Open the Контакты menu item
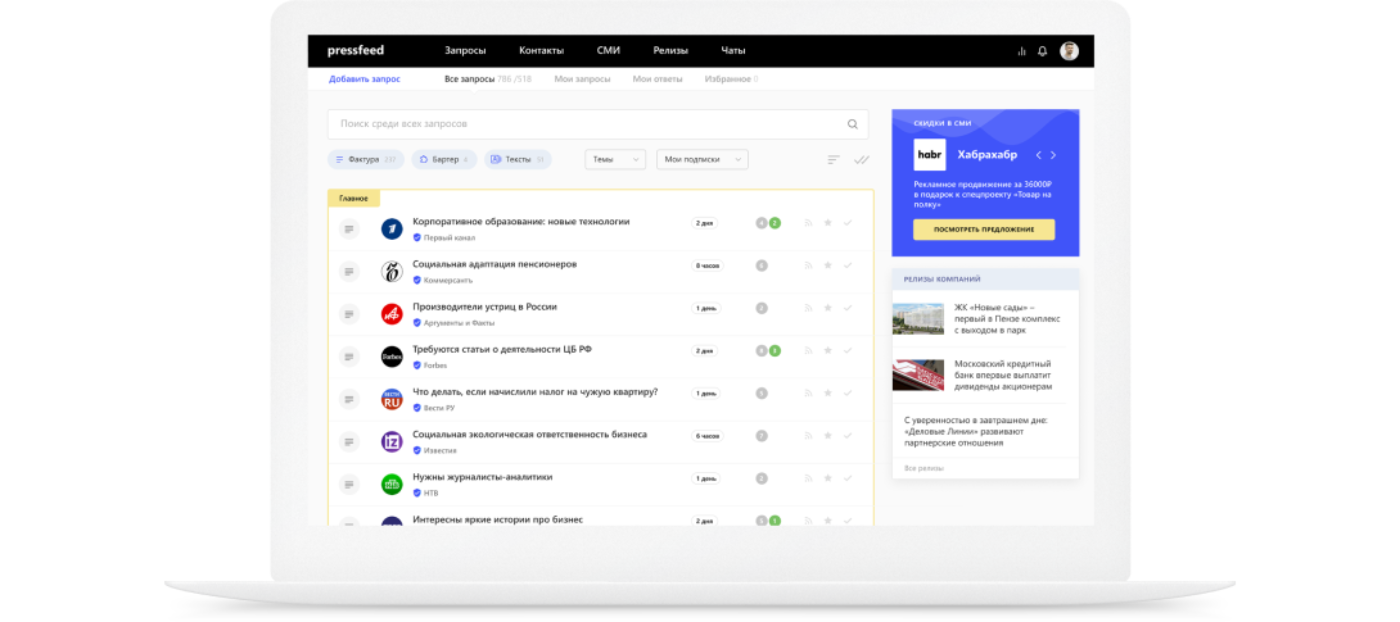 coord(541,51)
